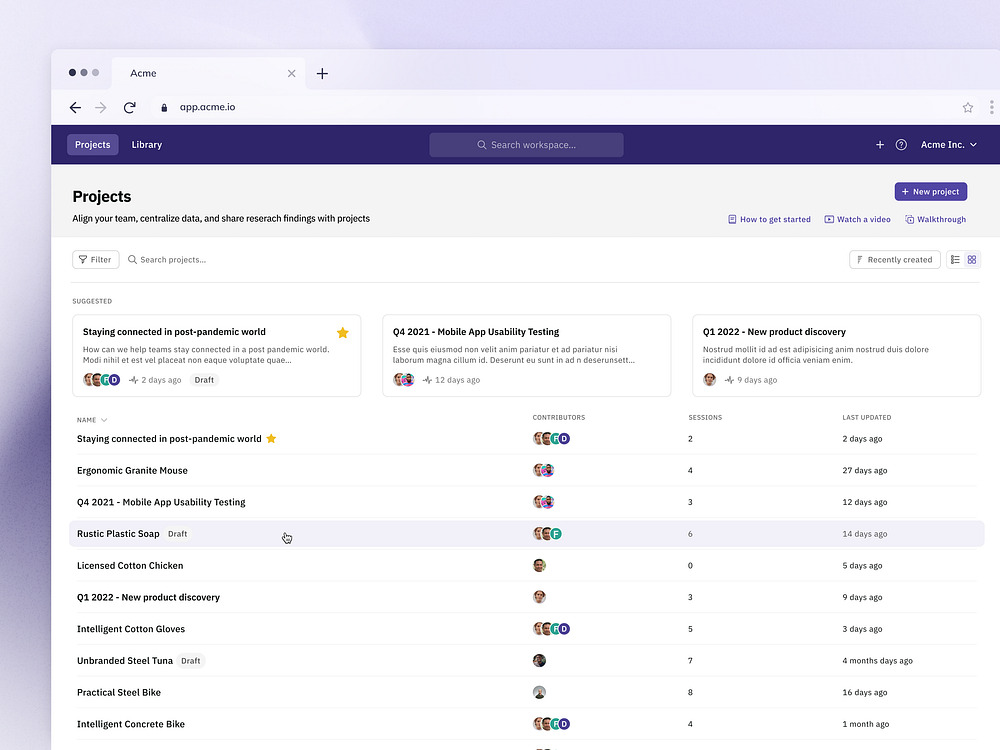Viewport: 1000px width, 750px height.
Task: Open the Q1 2022 New product discovery card
Action: (x=835, y=354)
